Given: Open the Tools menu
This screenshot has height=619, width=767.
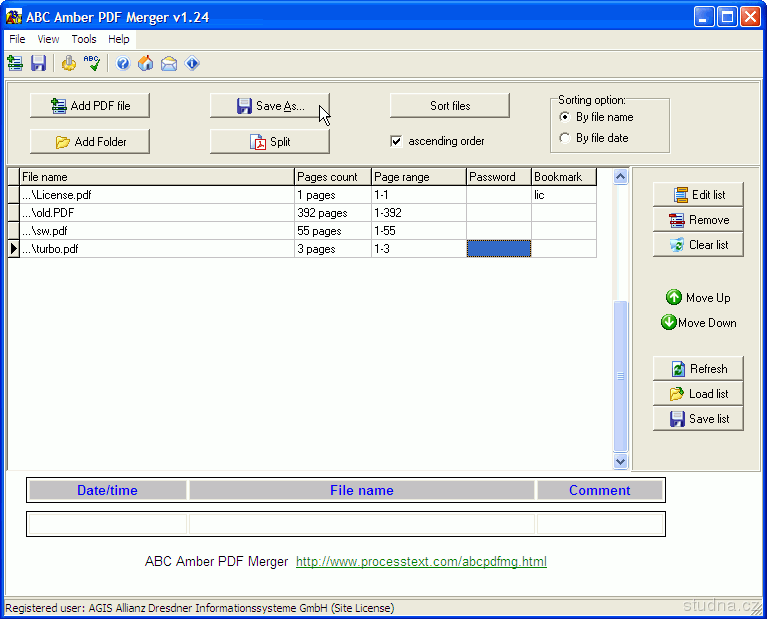Looking at the screenshot, I should pos(84,39).
